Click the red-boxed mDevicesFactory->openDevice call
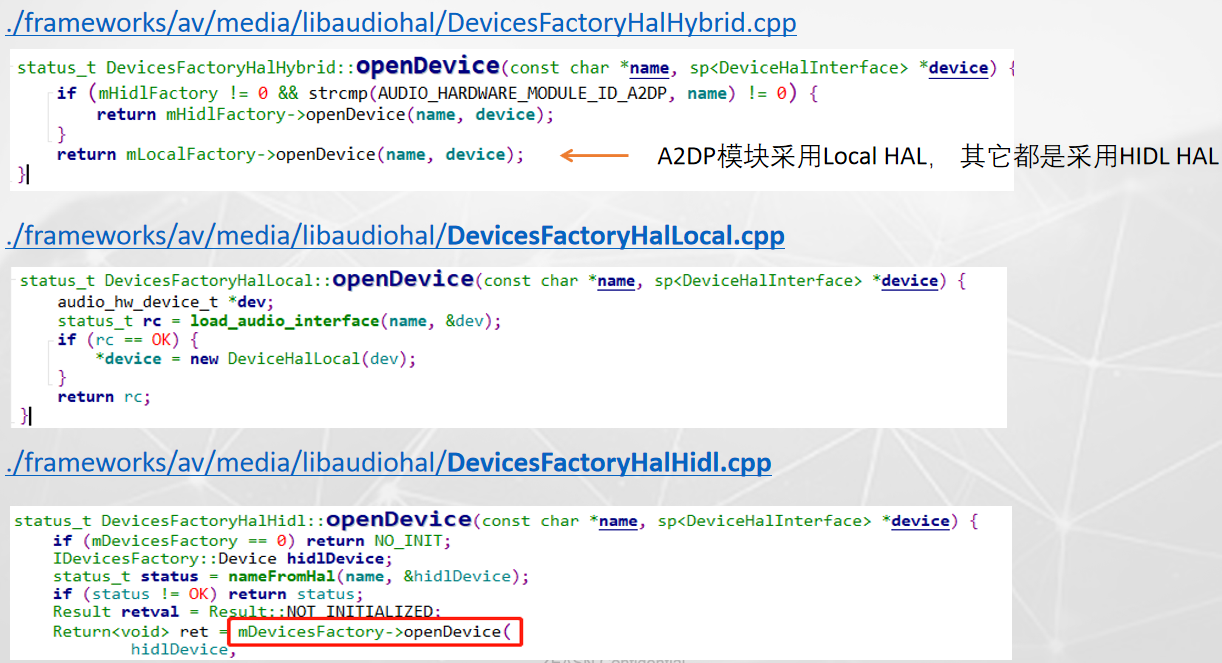 click(375, 632)
